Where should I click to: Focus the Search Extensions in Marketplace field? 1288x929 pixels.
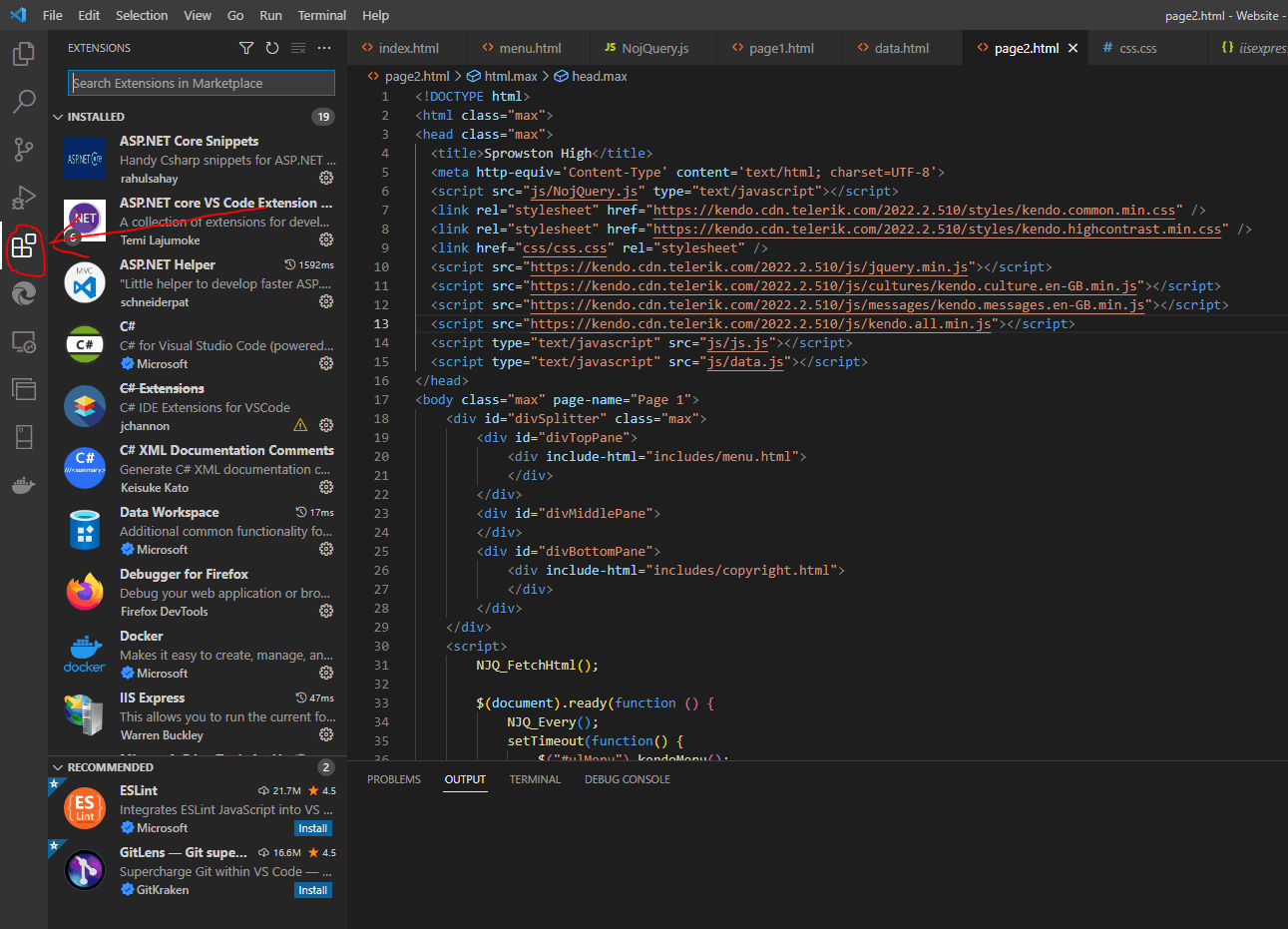[x=202, y=83]
